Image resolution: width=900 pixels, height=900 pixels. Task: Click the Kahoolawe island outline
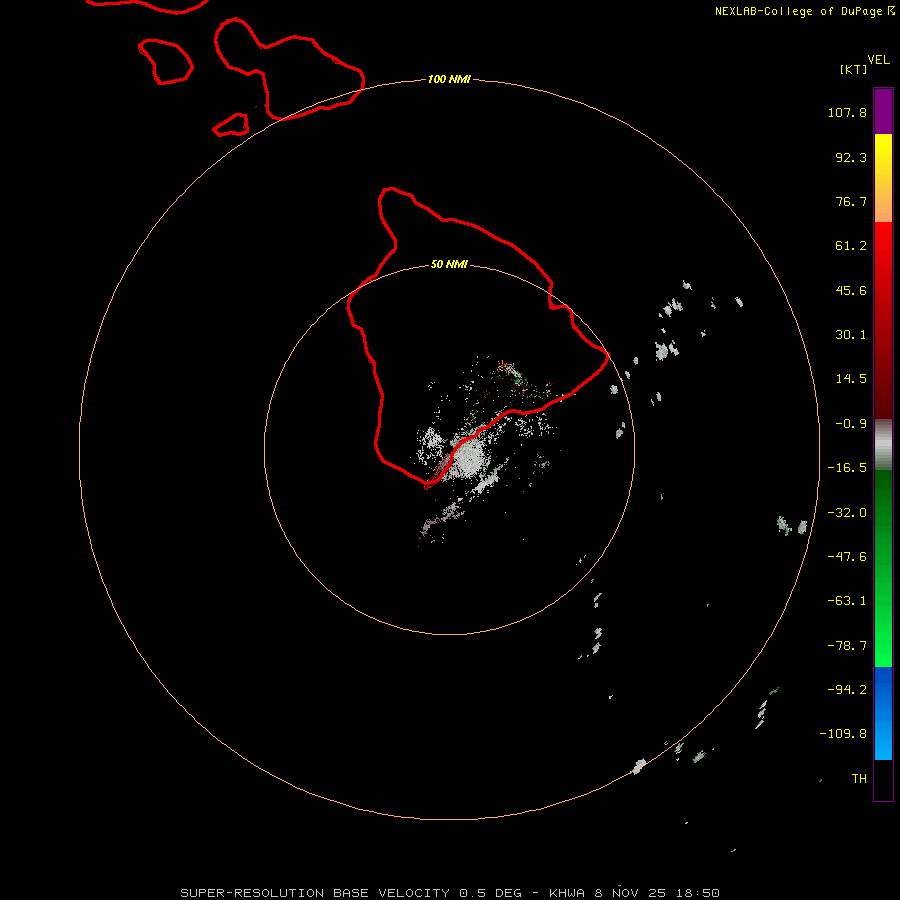tap(231, 125)
